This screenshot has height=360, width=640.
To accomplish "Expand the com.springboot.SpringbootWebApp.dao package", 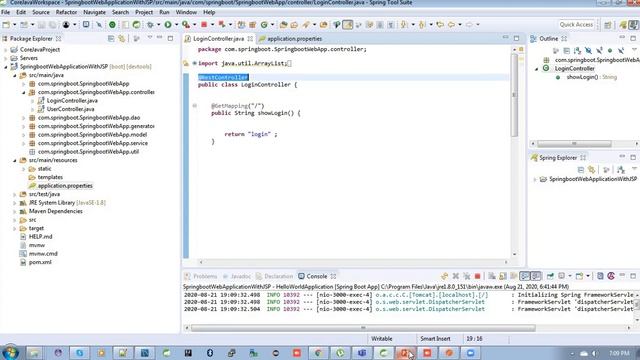I will (x=23, y=118).
